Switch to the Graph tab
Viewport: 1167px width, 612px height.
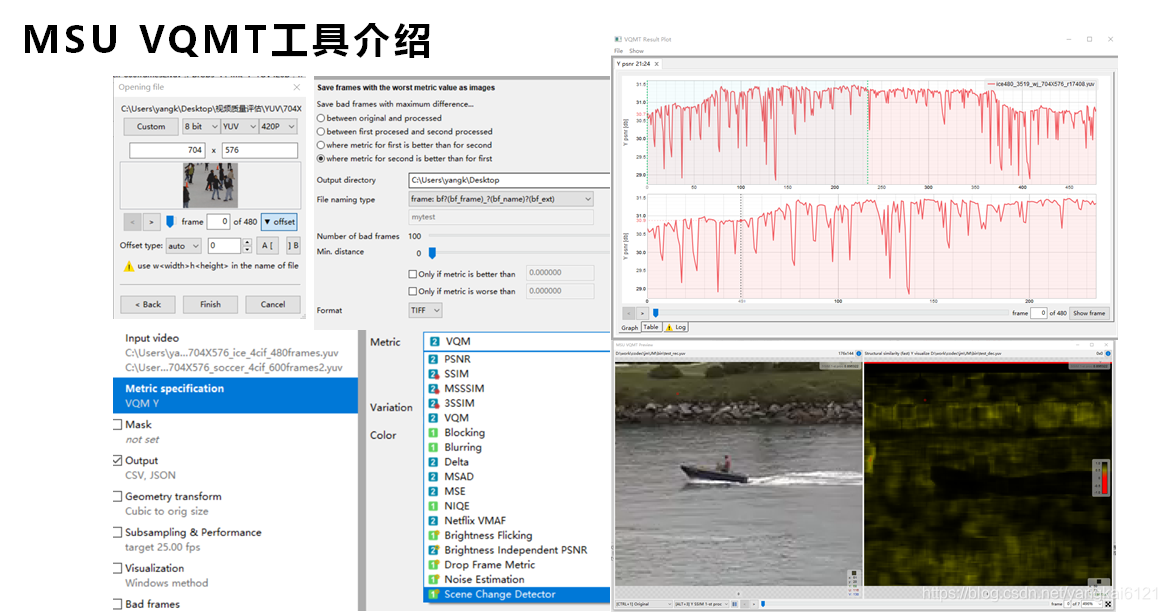pos(630,328)
